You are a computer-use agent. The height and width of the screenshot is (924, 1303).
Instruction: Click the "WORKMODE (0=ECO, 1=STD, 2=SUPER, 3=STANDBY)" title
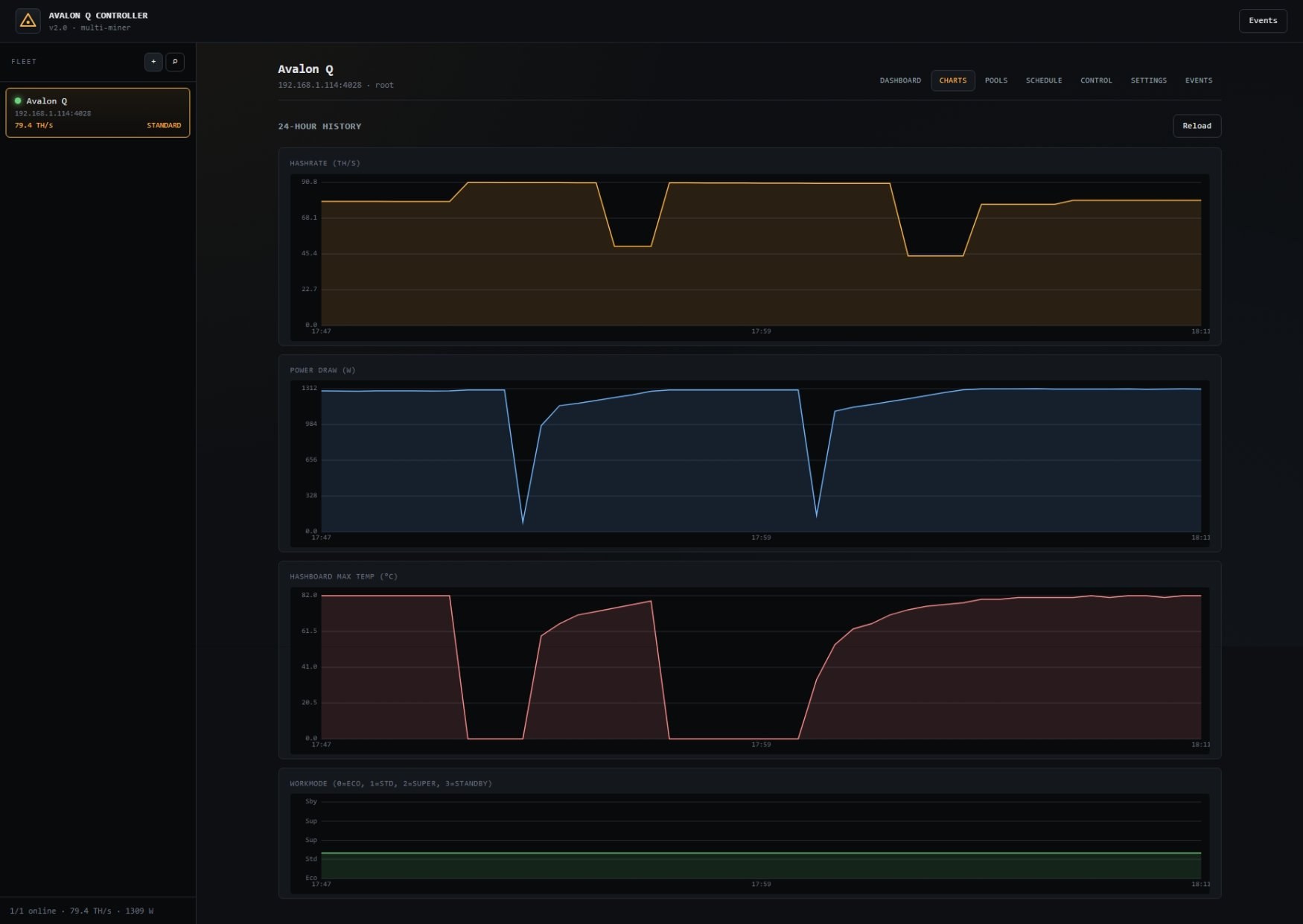(x=391, y=783)
